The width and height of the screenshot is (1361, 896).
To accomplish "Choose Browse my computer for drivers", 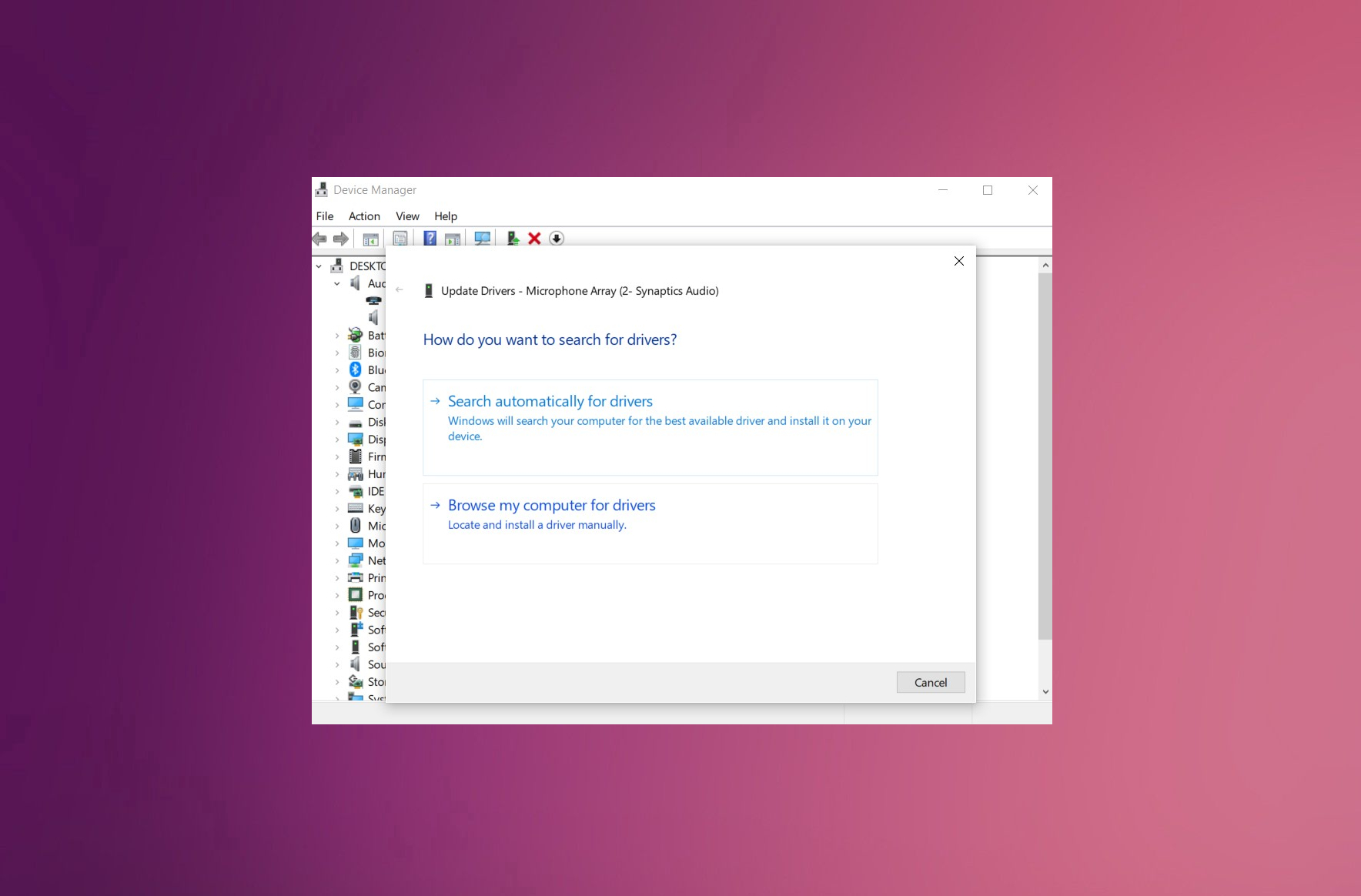I will (650, 523).
